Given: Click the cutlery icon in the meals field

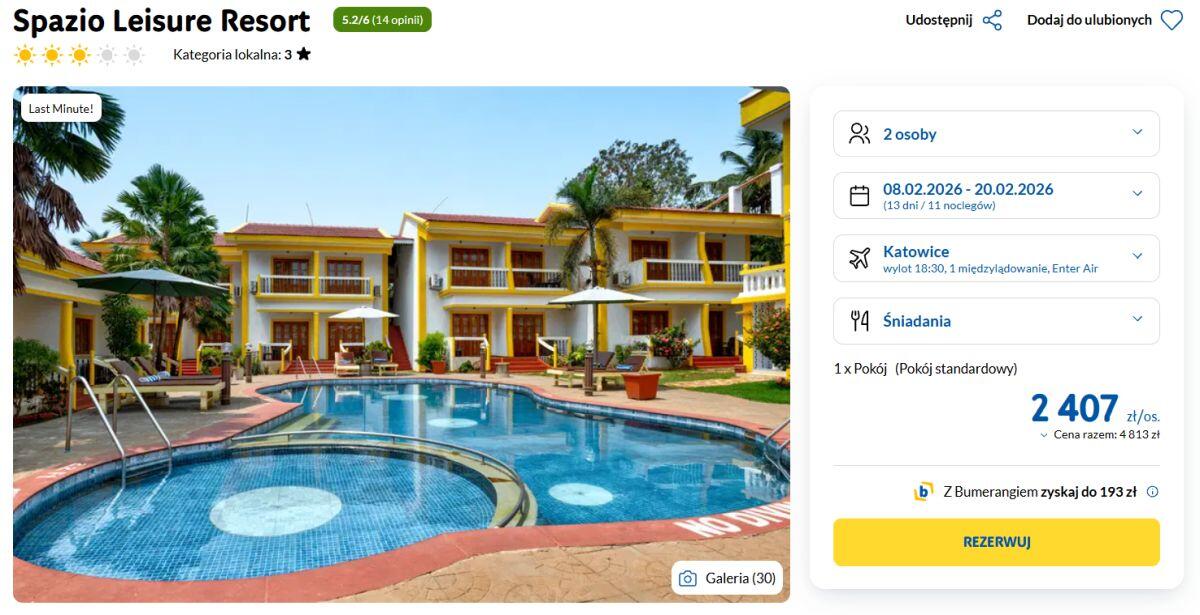Looking at the screenshot, I should (x=859, y=321).
